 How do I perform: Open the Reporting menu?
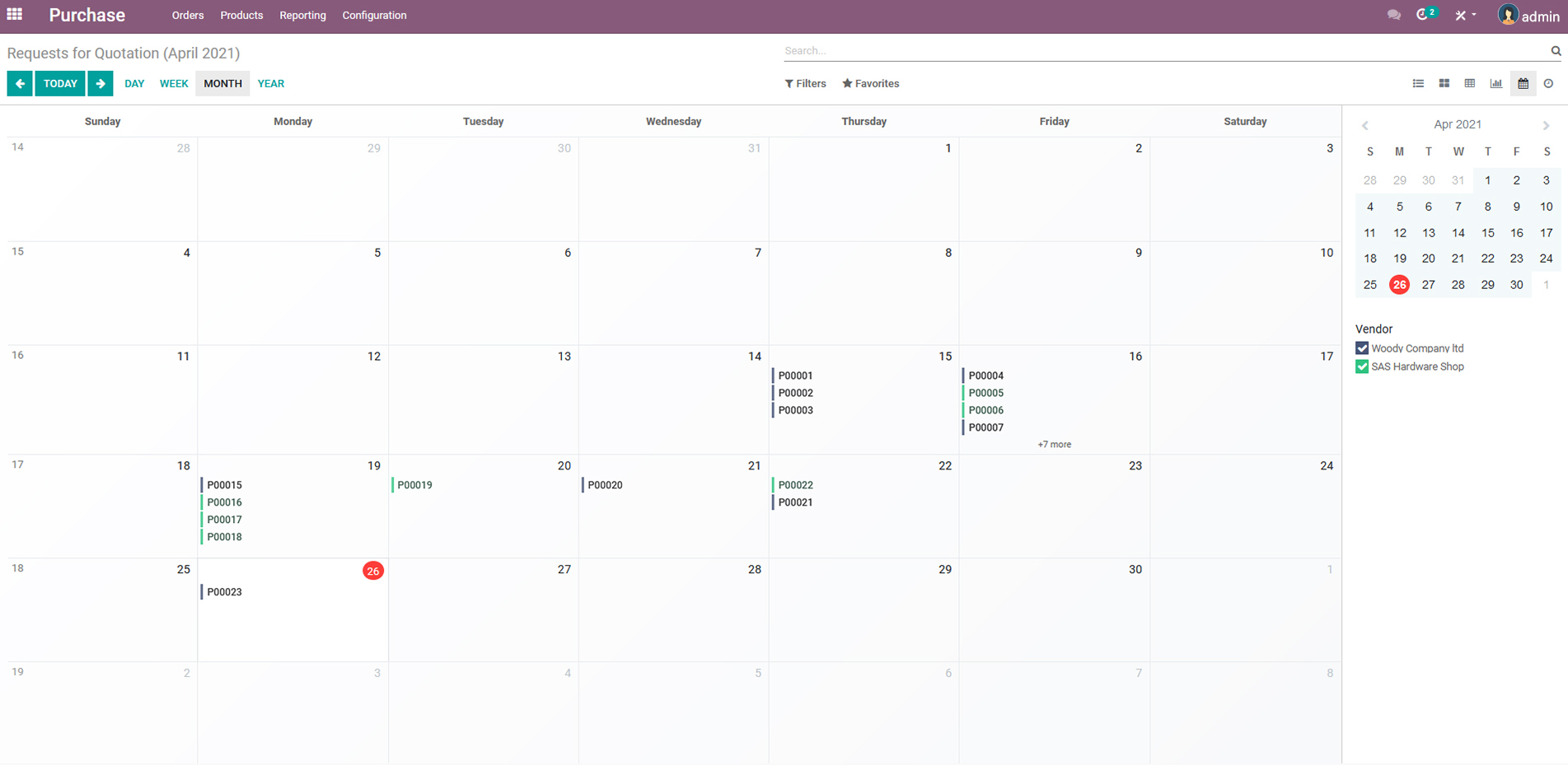point(302,16)
